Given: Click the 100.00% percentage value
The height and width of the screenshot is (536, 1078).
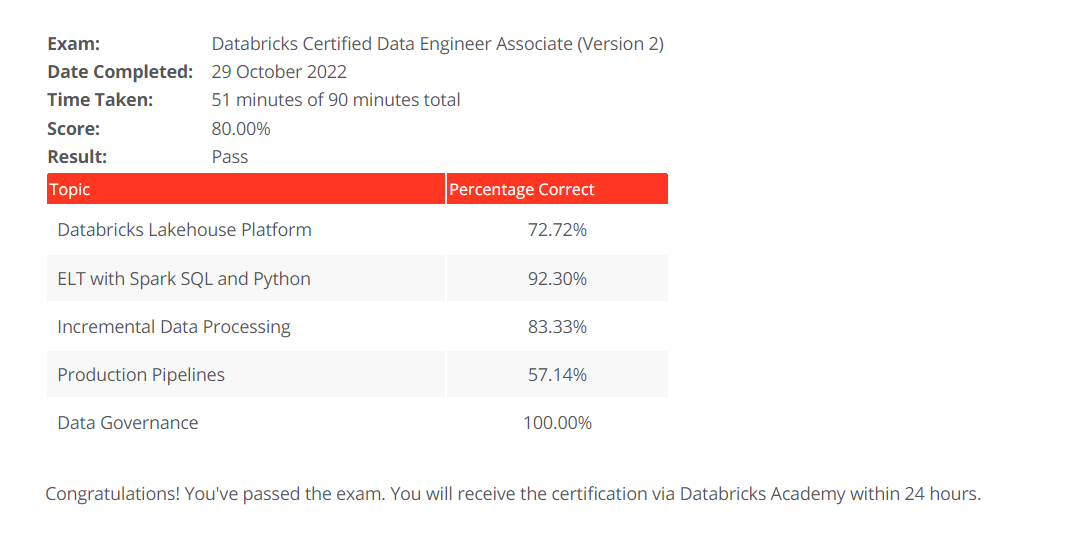Looking at the screenshot, I should (x=557, y=423).
